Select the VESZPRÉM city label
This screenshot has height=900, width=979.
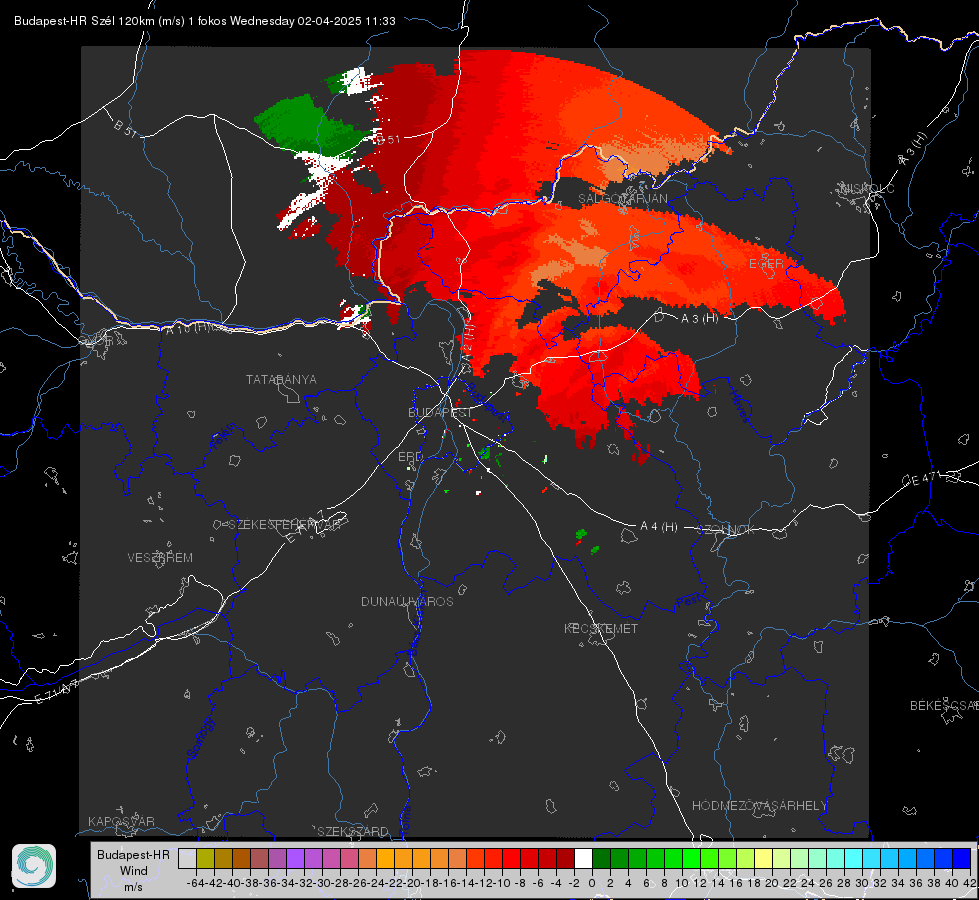[x=160, y=558]
